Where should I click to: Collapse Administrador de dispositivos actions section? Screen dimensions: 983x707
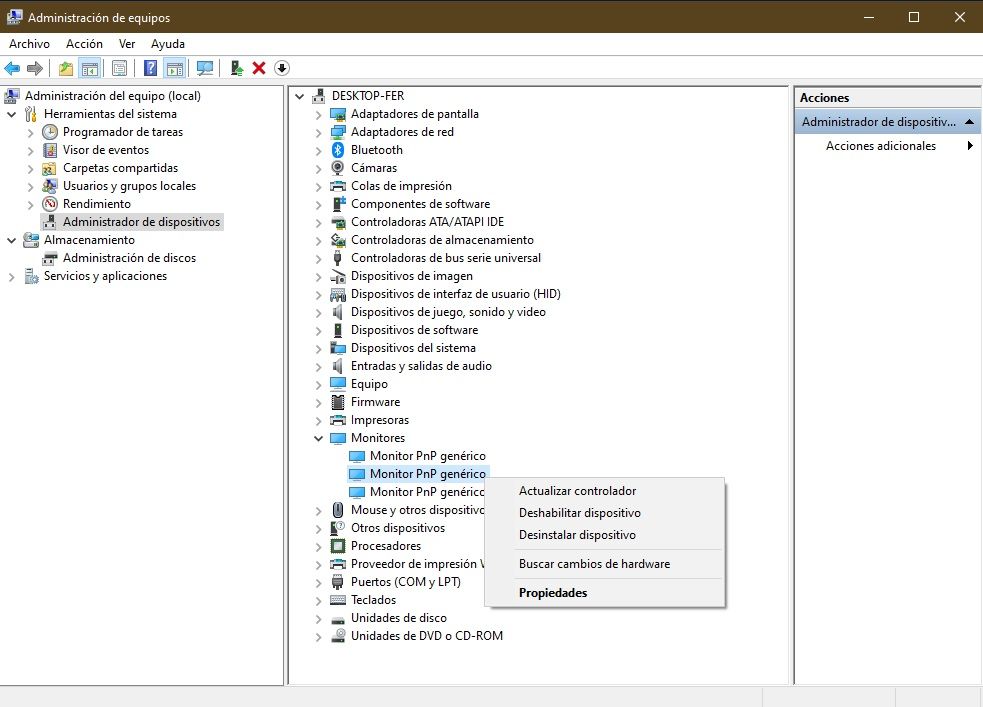pyautogui.click(x=969, y=122)
